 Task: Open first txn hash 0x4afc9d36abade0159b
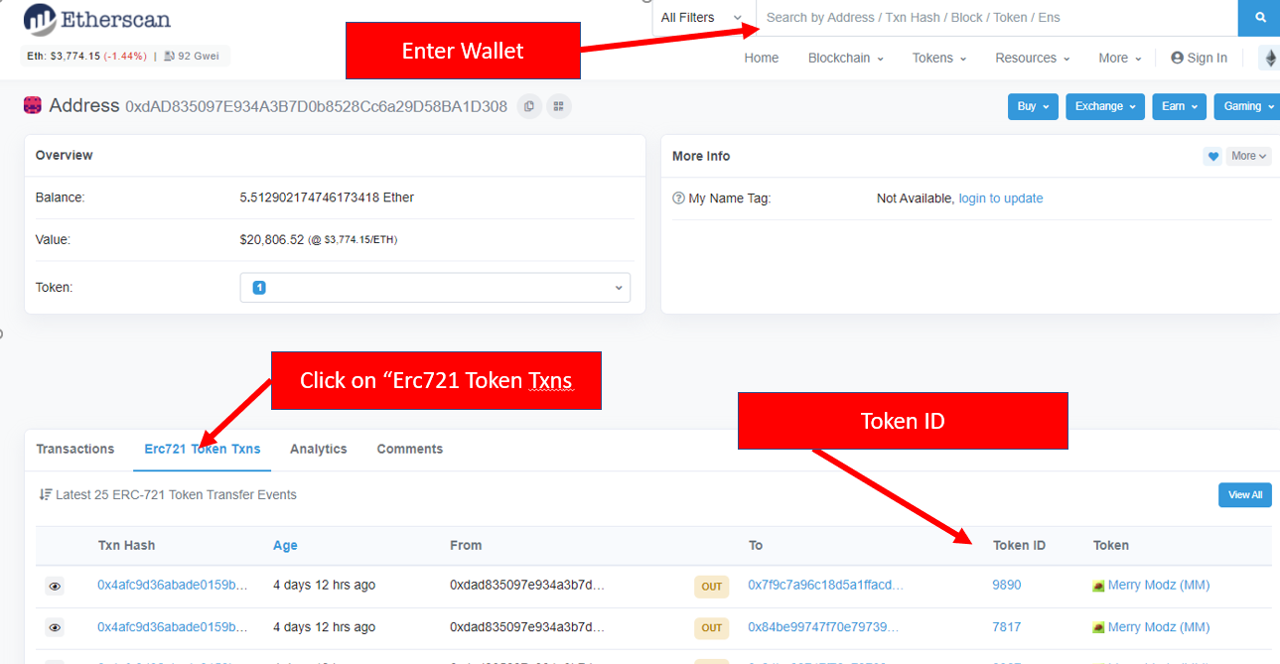click(172, 585)
